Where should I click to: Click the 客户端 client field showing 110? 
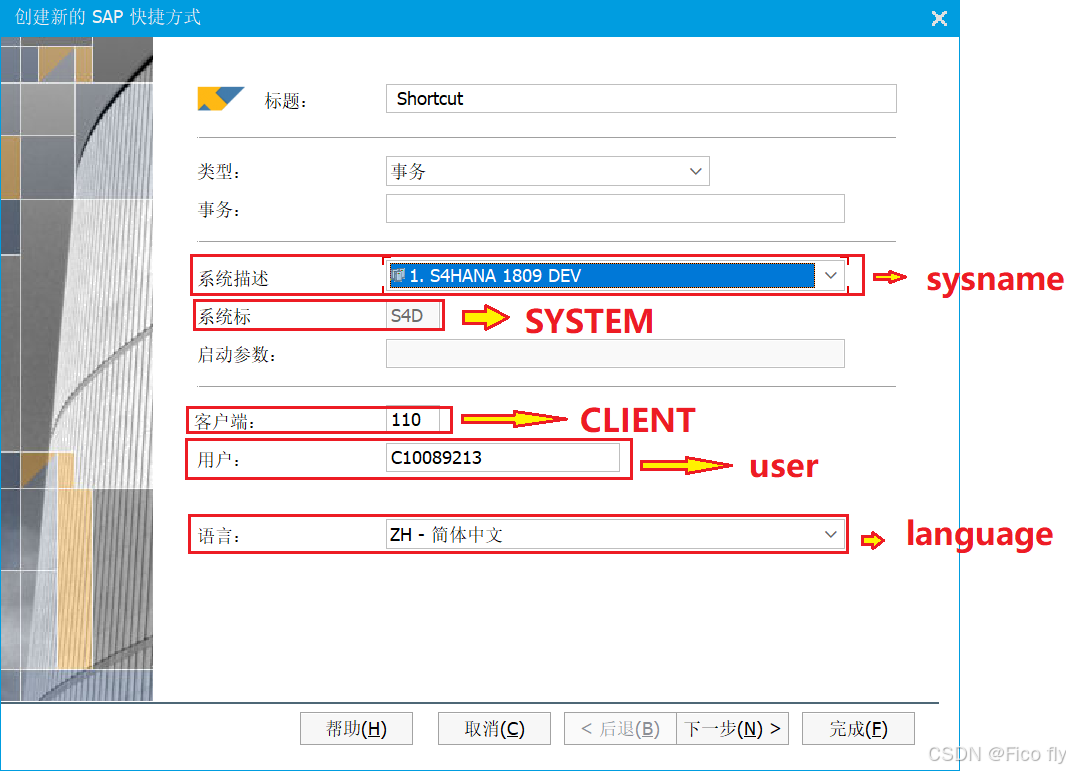click(x=414, y=420)
